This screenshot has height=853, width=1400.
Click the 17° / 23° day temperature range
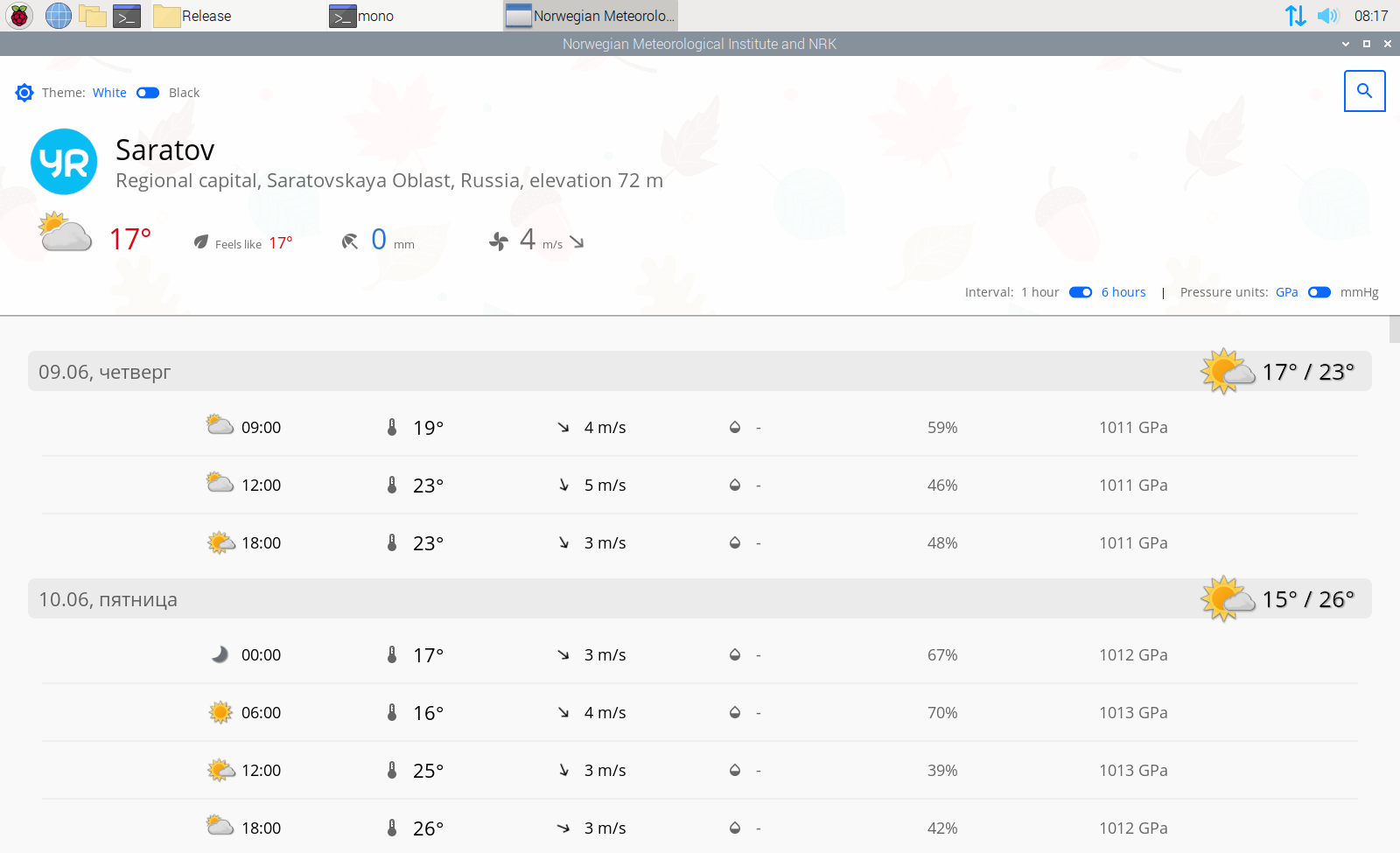1308,372
